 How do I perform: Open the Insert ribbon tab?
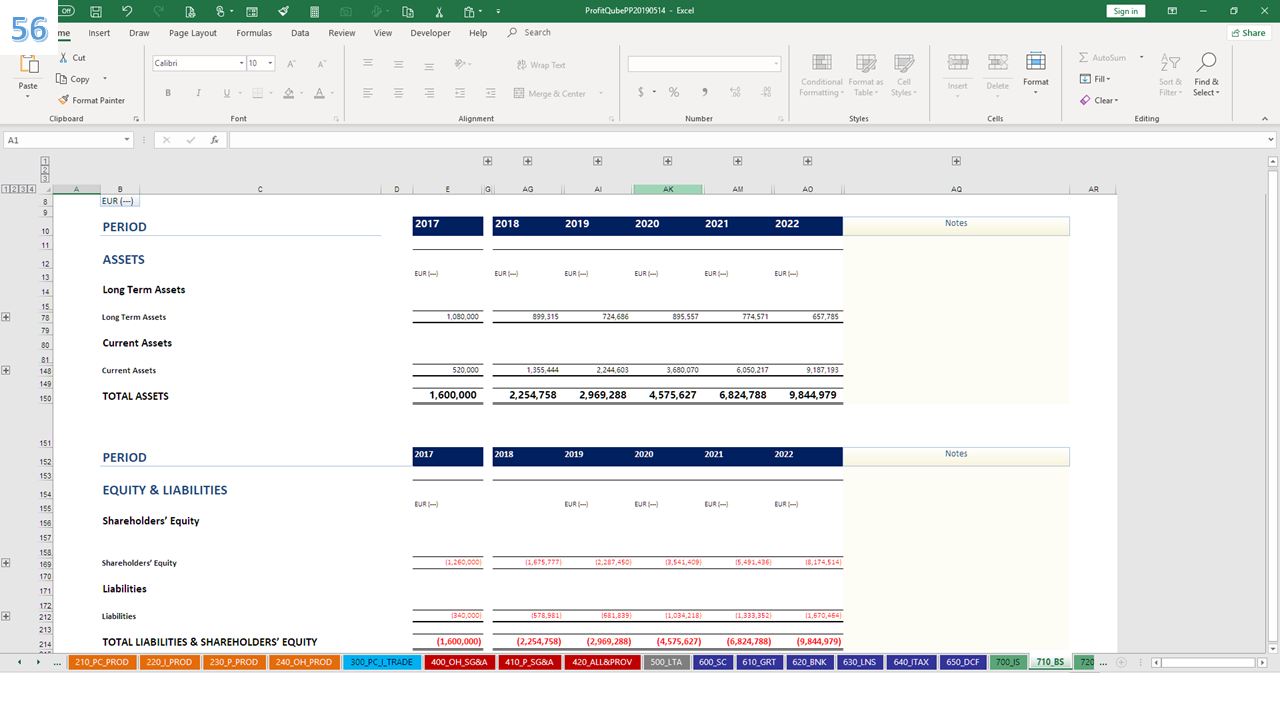(x=99, y=33)
